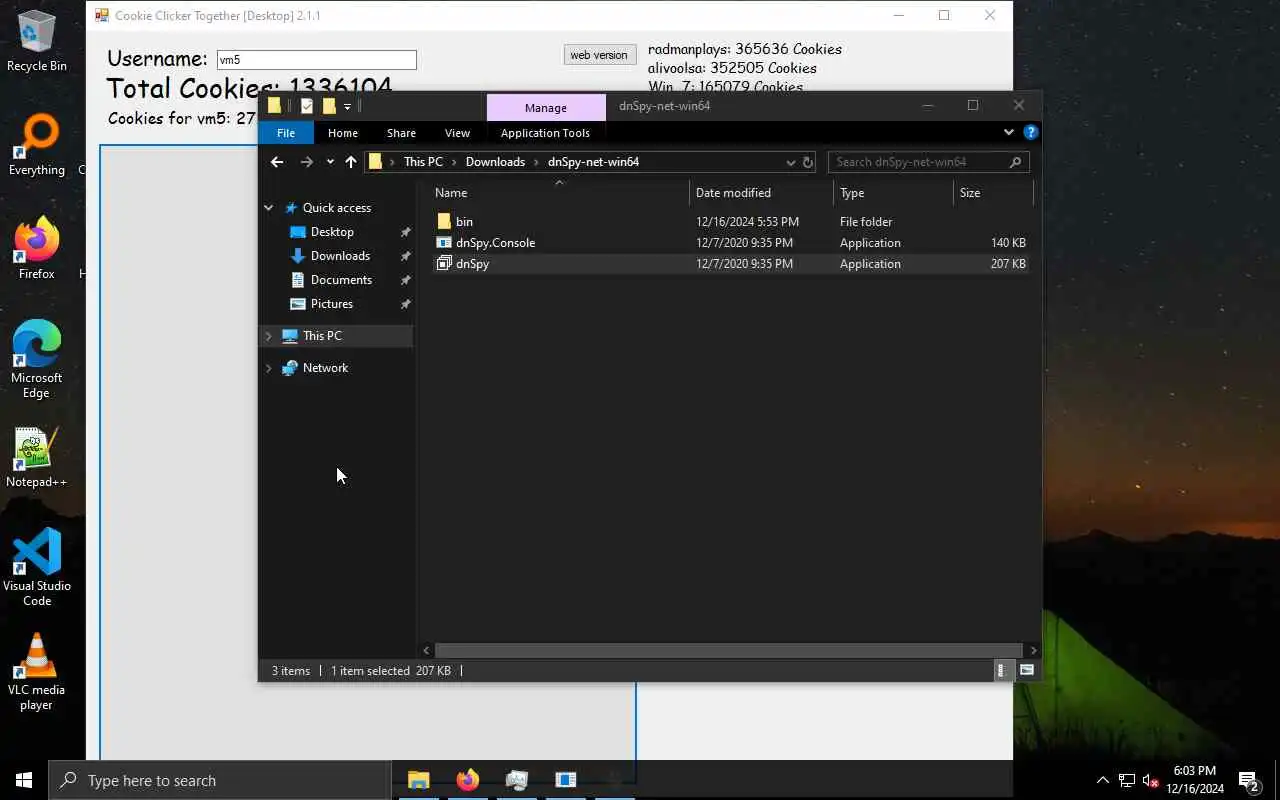This screenshot has height=800, width=1280.
Task: Click the horizontal scrollbar's right arrow
Action: pyautogui.click(x=1033, y=650)
